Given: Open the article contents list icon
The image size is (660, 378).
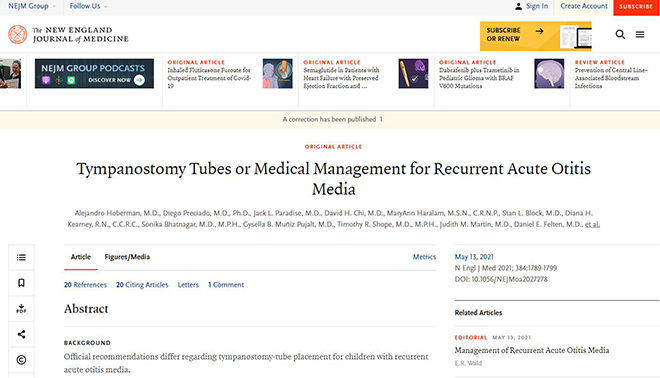Looking at the screenshot, I should [21, 257].
